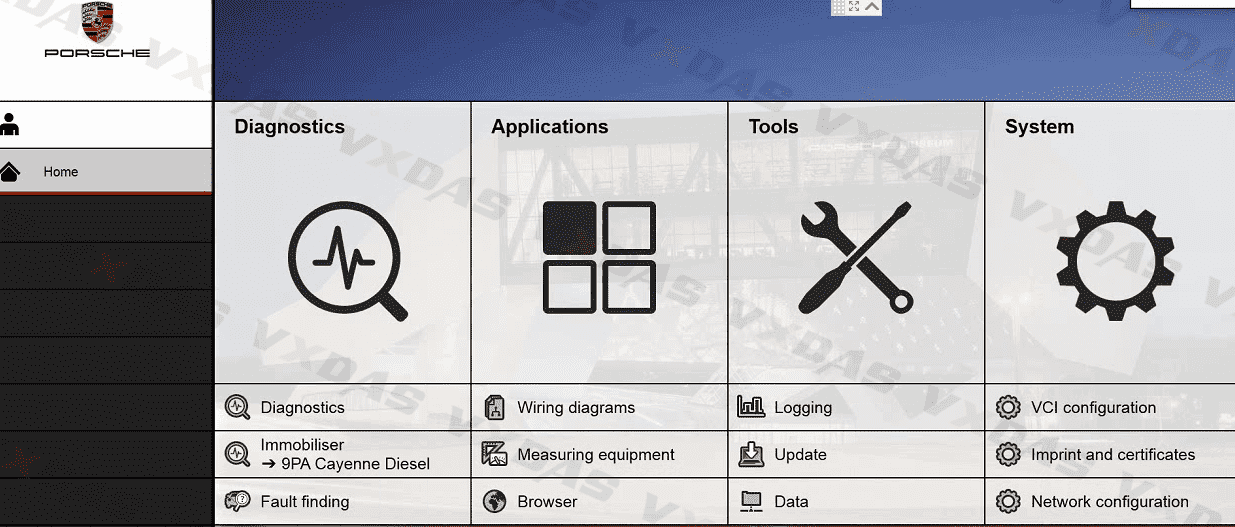
Task: View Imprint and certificates
Action: (x=1112, y=455)
